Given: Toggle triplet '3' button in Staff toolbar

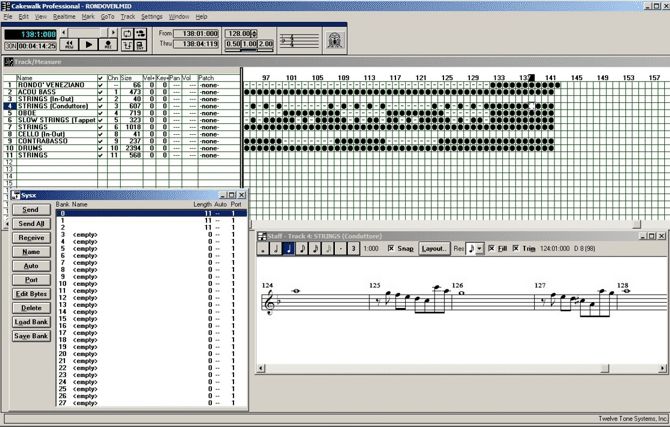Looking at the screenshot, I should 353,248.
